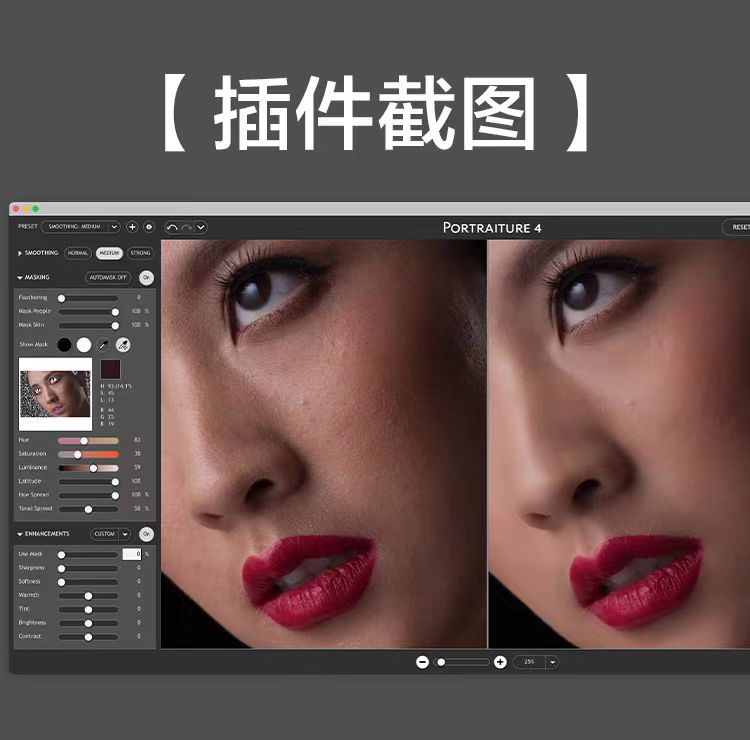Click the Use Mask value field
750x740 pixels.
132,554
